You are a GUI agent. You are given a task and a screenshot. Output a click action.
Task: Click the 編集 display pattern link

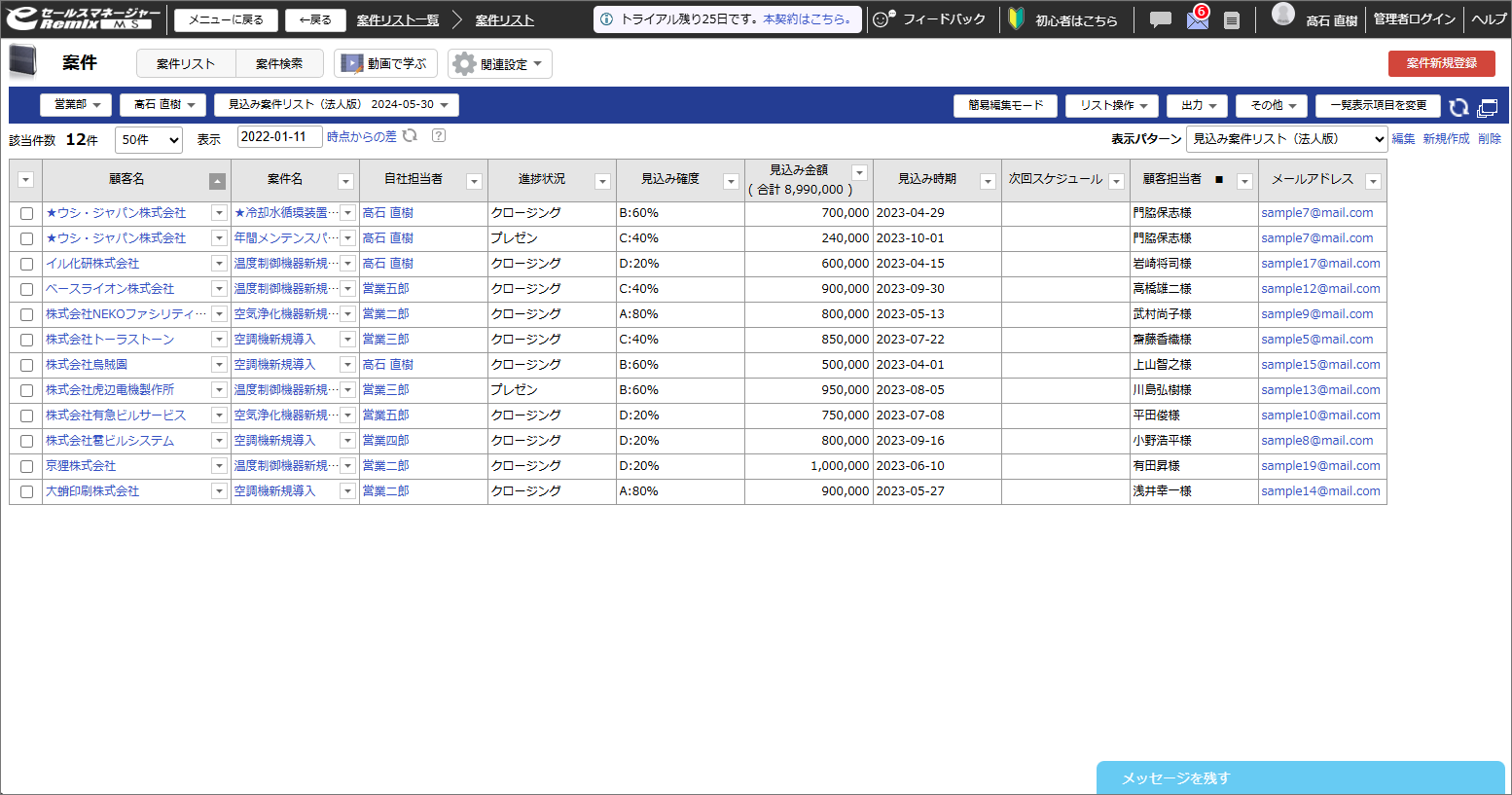tap(1403, 139)
